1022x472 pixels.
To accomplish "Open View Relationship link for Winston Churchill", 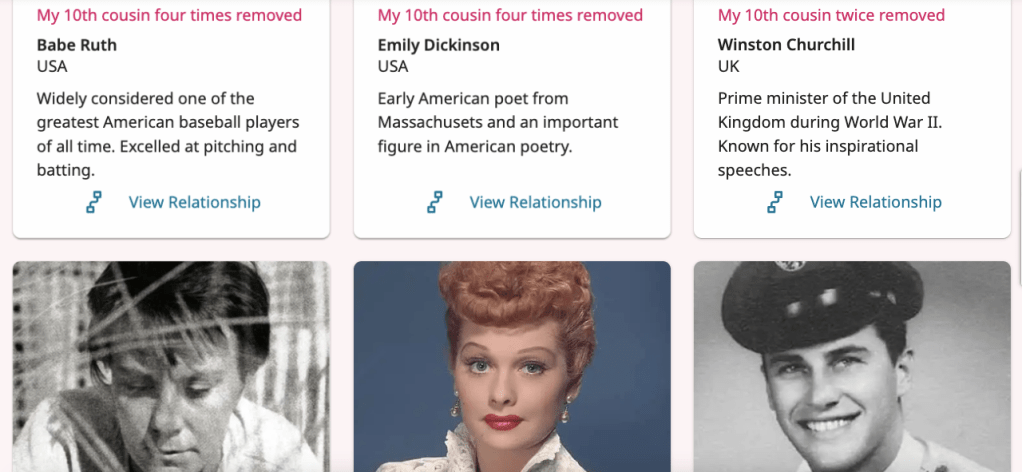I will click(x=875, y=202).
